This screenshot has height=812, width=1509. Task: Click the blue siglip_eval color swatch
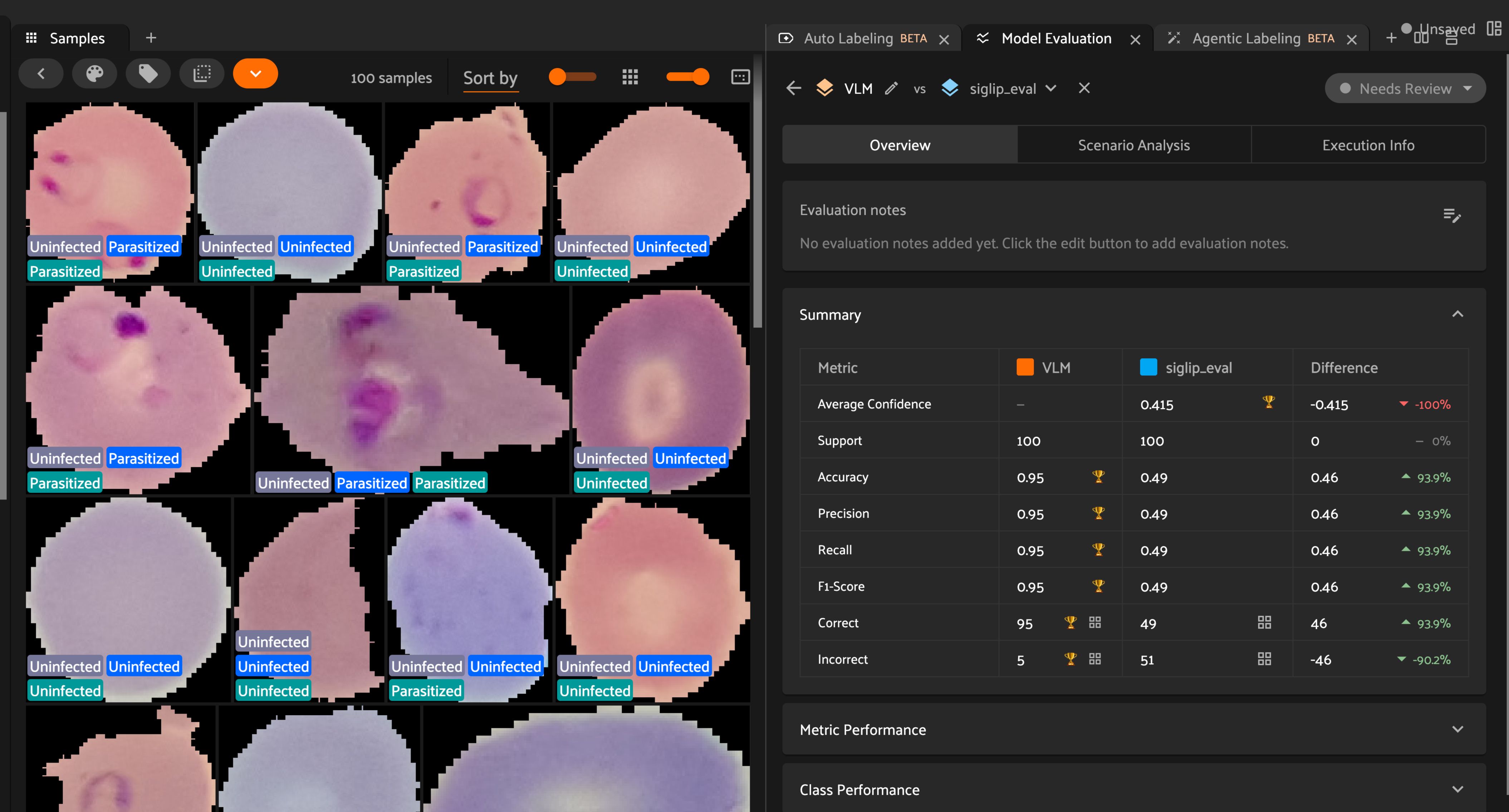coord(1148,367)
